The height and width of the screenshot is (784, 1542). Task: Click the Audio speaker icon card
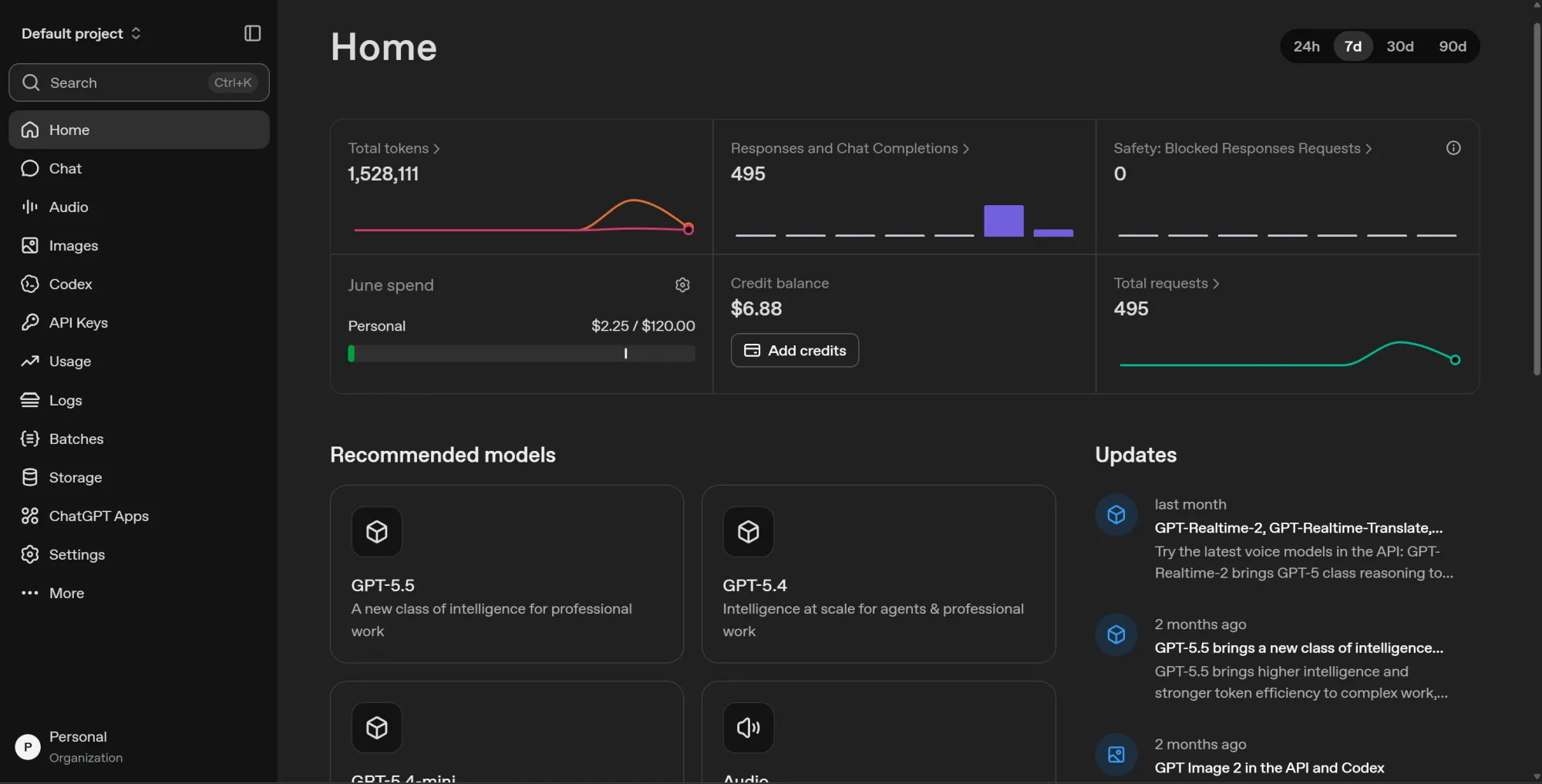(x=749, y=727)
